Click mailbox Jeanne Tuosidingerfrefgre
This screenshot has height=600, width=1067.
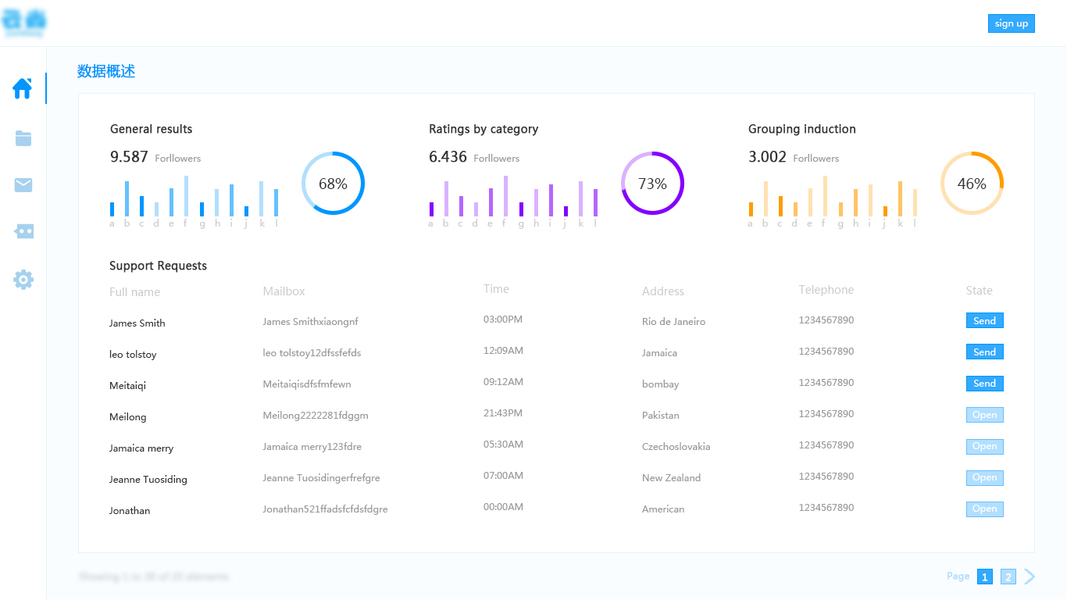[321, 478]
